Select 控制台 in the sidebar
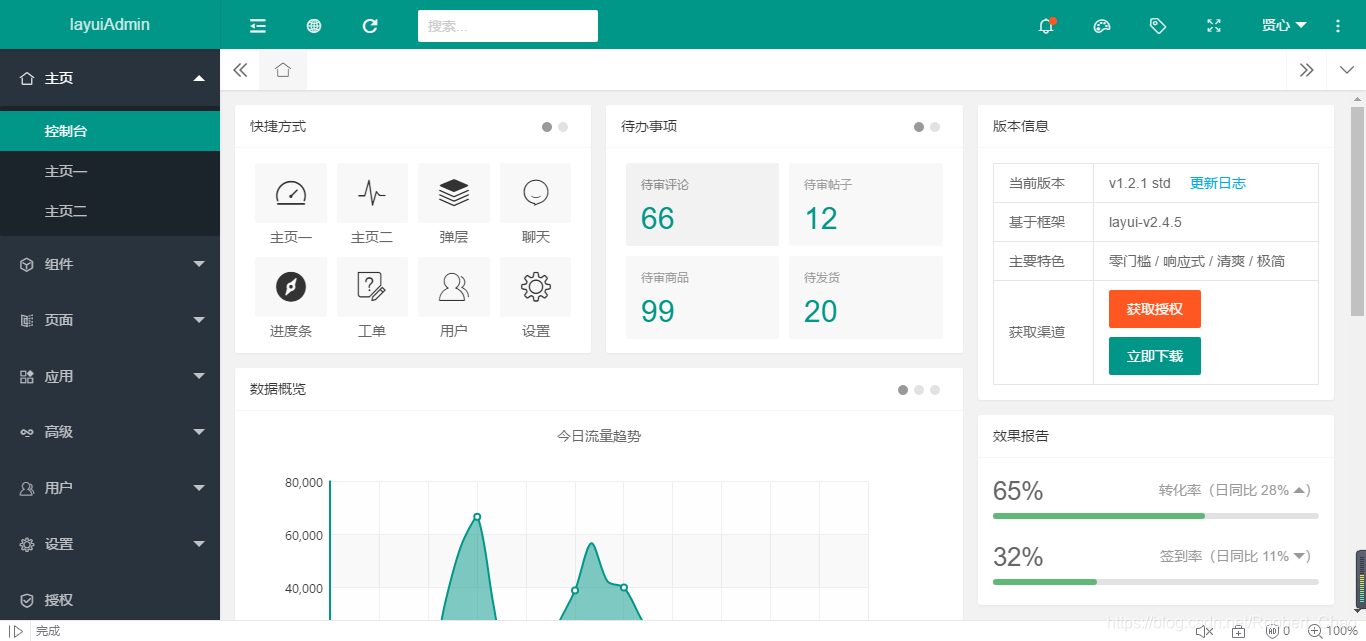This screenshot has width=1366, height=641. pos(110,130)
